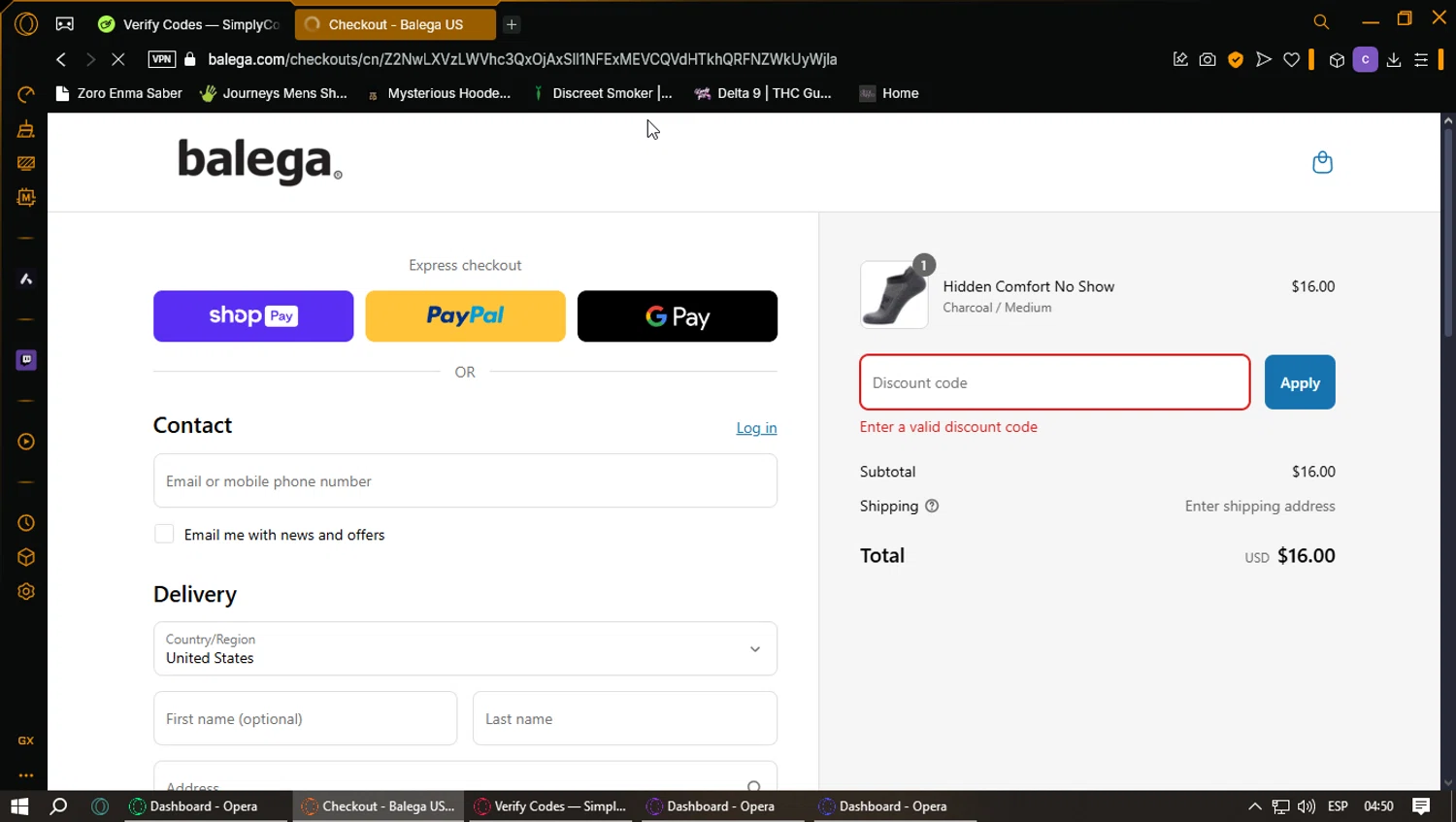Focus Email or mobile phone number field

pyautogui.click(x=465, y=480)
